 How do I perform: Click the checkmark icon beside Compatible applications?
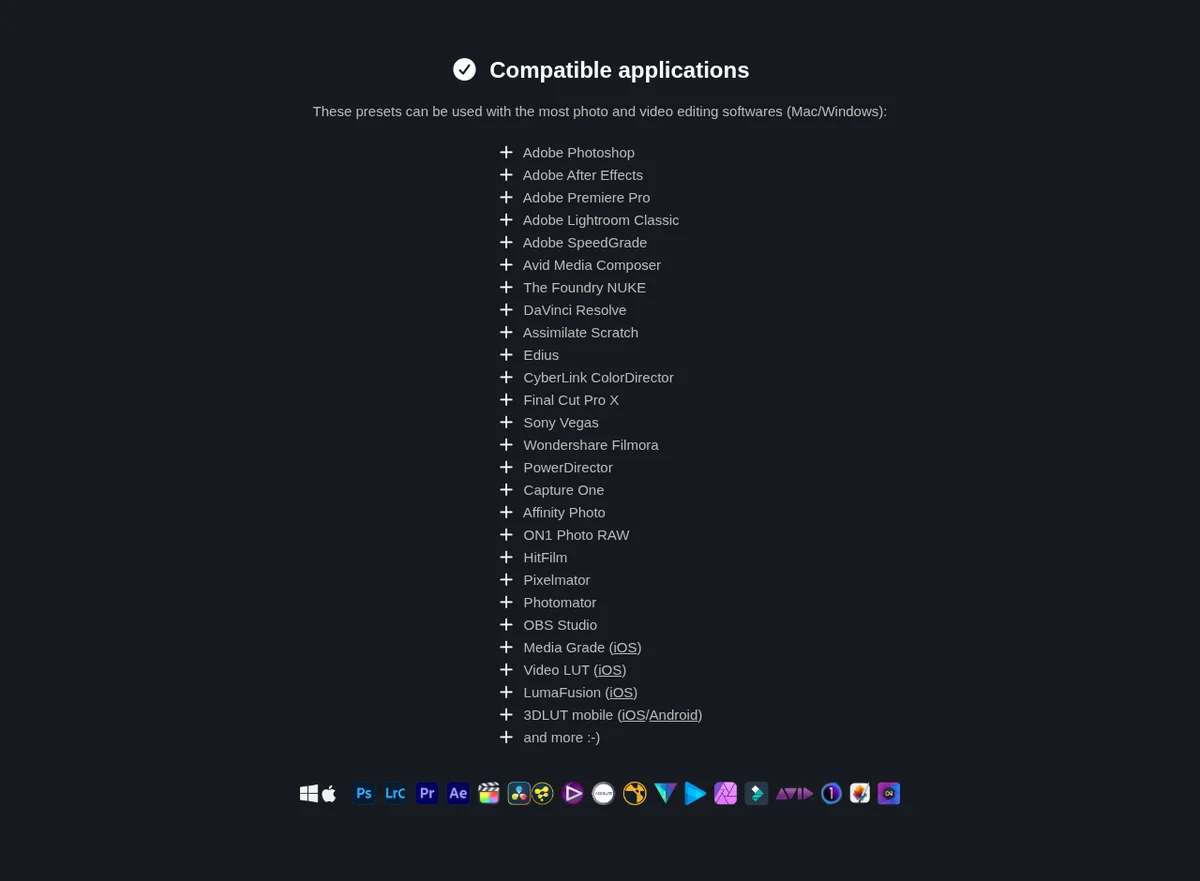pos(464,69)
